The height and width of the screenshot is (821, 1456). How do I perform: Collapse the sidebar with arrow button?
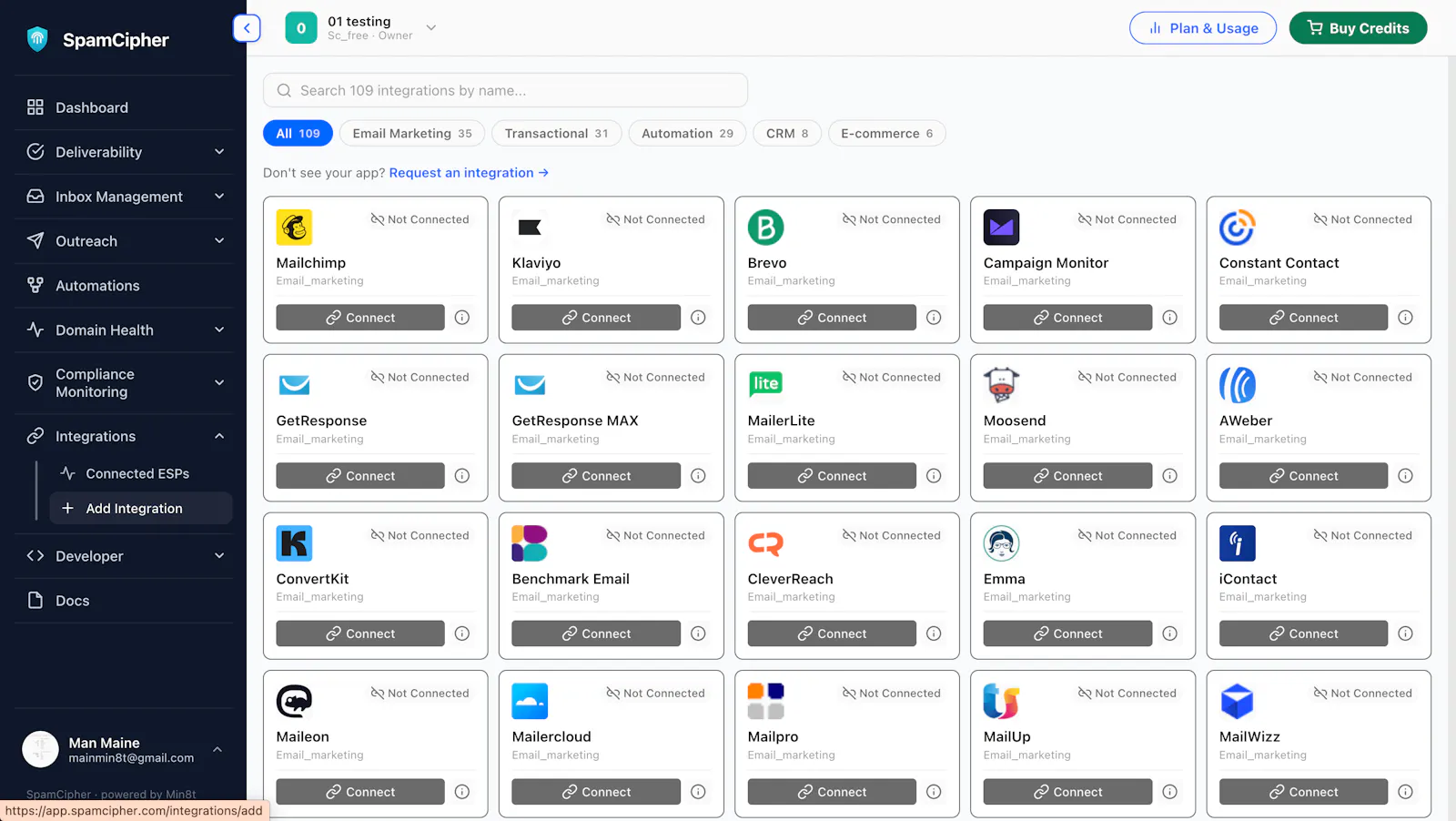point(247,28)
